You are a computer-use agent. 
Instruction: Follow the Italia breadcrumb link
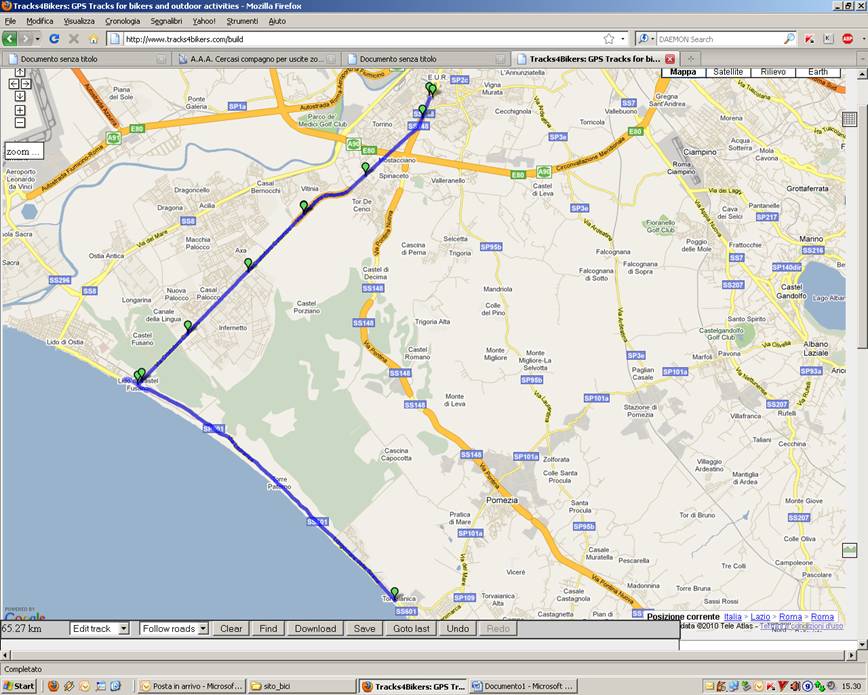pyautogui.click(x=732, y=616)
